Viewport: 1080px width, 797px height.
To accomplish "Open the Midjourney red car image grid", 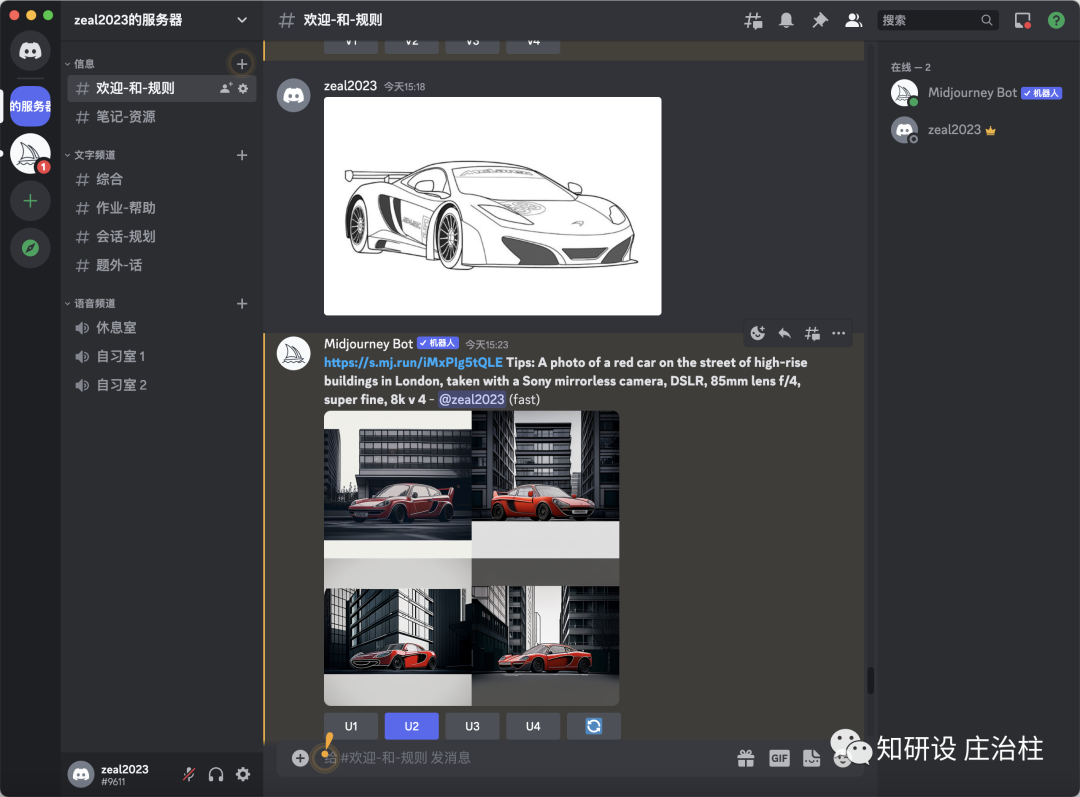I will click(472, 558).
